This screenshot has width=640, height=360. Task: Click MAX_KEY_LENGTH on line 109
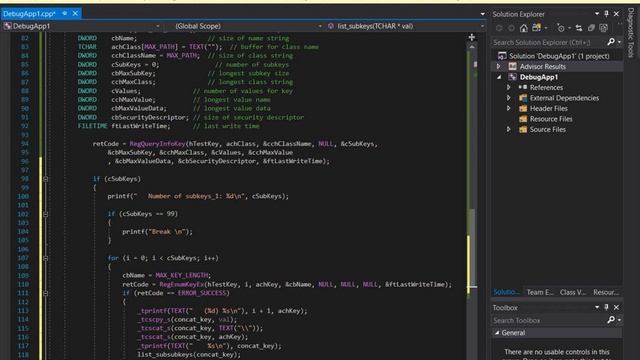182,275
